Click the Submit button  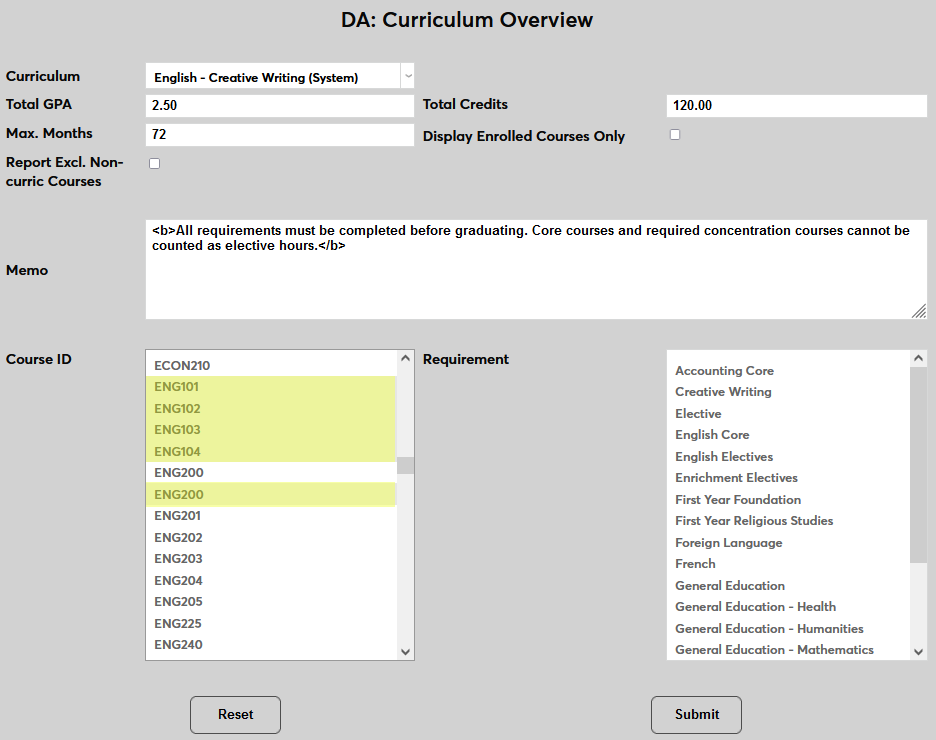(x=696, y=715)
